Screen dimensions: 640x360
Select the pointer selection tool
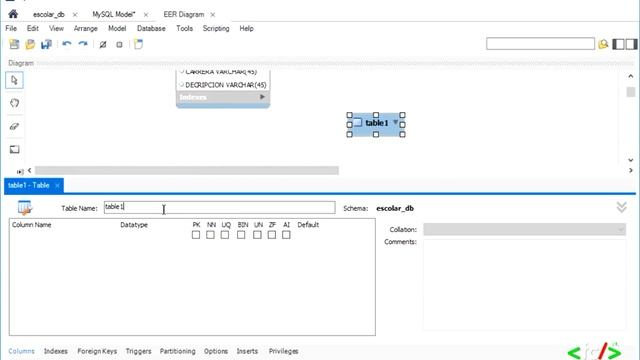pos(14,80)
